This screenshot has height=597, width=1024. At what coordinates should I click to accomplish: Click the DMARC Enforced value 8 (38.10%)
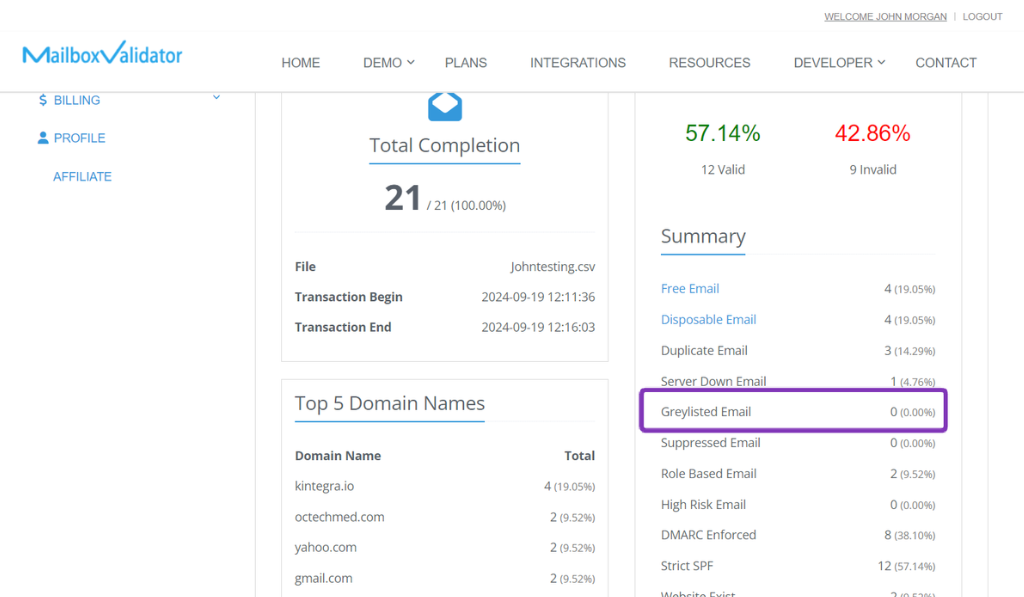[x=910, y=535]
